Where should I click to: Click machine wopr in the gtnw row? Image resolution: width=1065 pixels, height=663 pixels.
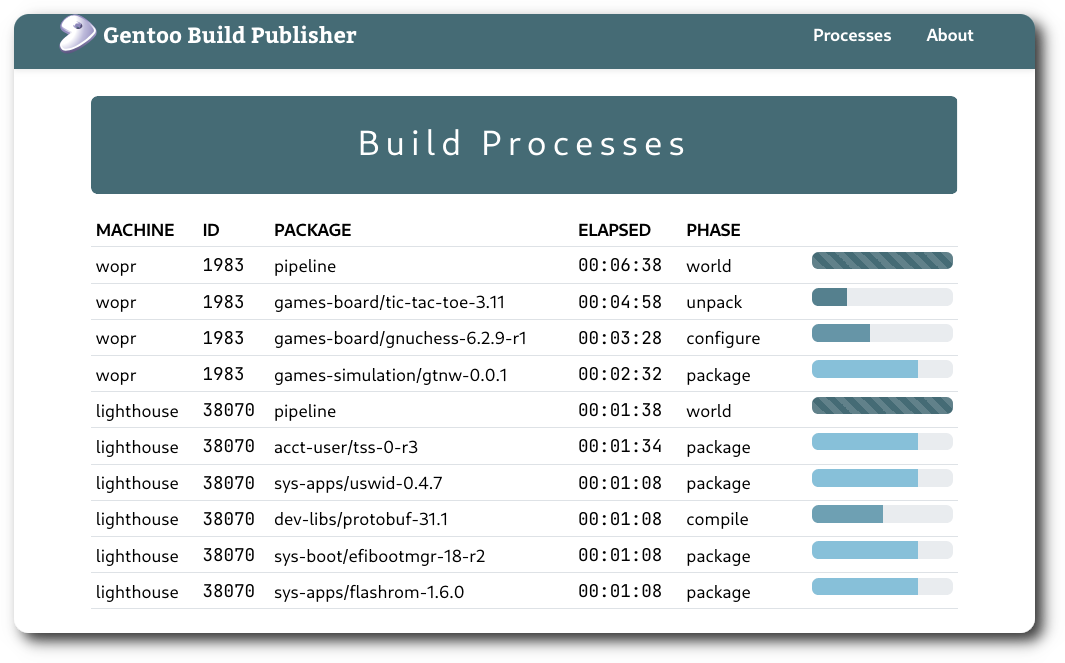[x=116, y=376]
